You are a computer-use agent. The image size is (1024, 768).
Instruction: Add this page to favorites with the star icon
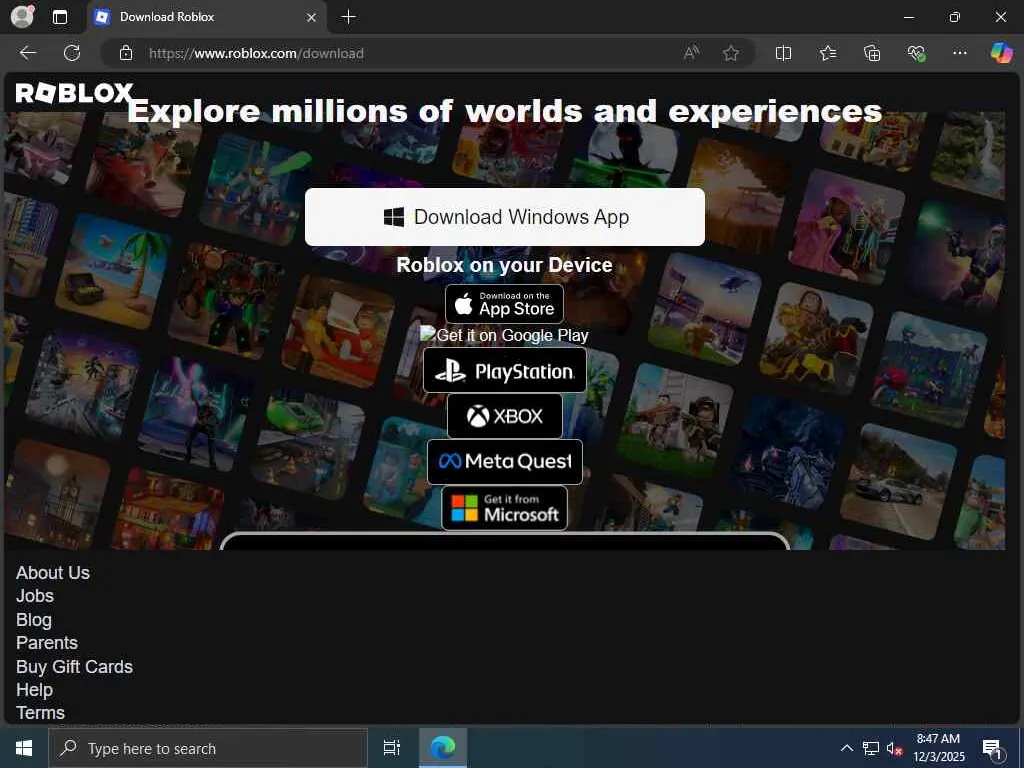(731, 53)
